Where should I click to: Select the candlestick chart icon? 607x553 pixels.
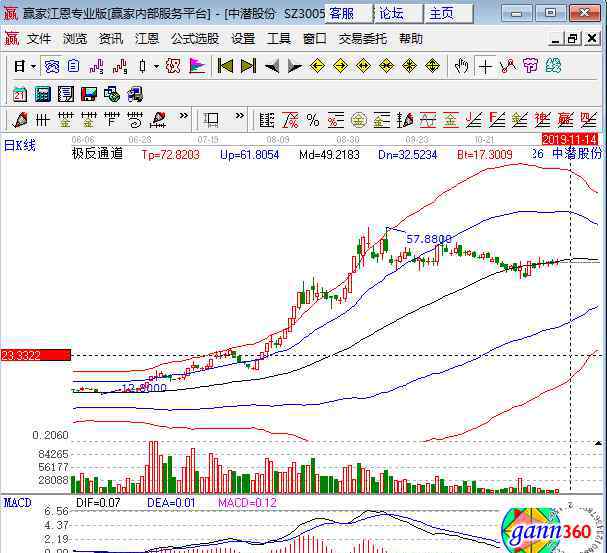pos(142,66)
